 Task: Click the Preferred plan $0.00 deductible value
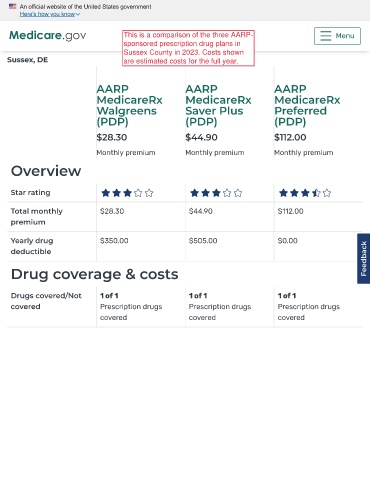click(287, 241)
